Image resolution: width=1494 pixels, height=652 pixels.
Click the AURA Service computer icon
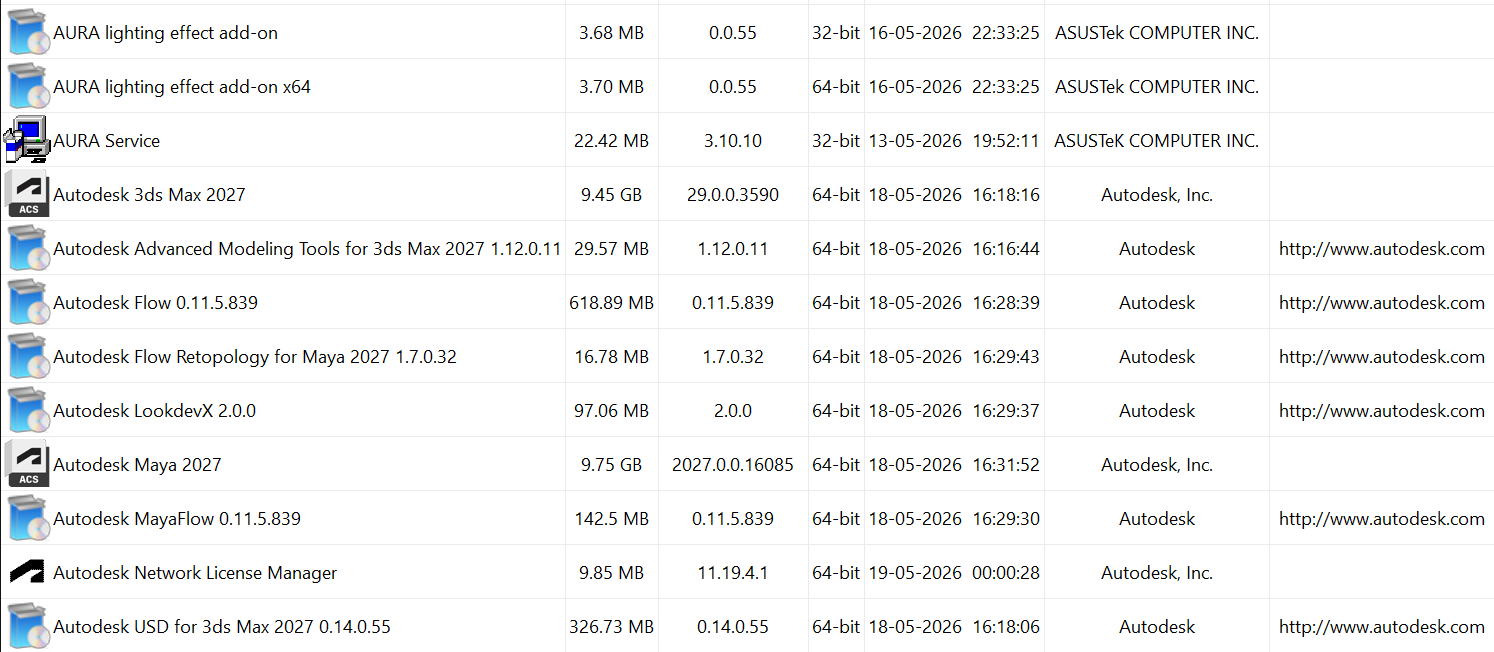pos(27,140)
